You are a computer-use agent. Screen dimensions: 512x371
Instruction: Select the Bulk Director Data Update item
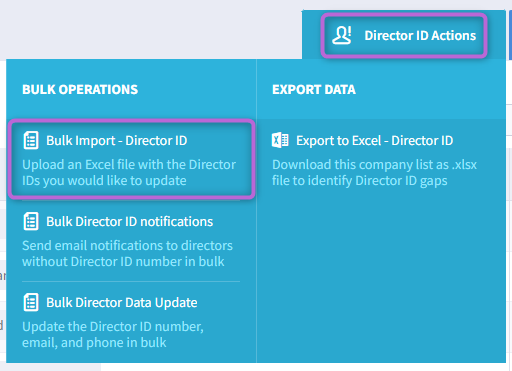(x=122, y=303)
